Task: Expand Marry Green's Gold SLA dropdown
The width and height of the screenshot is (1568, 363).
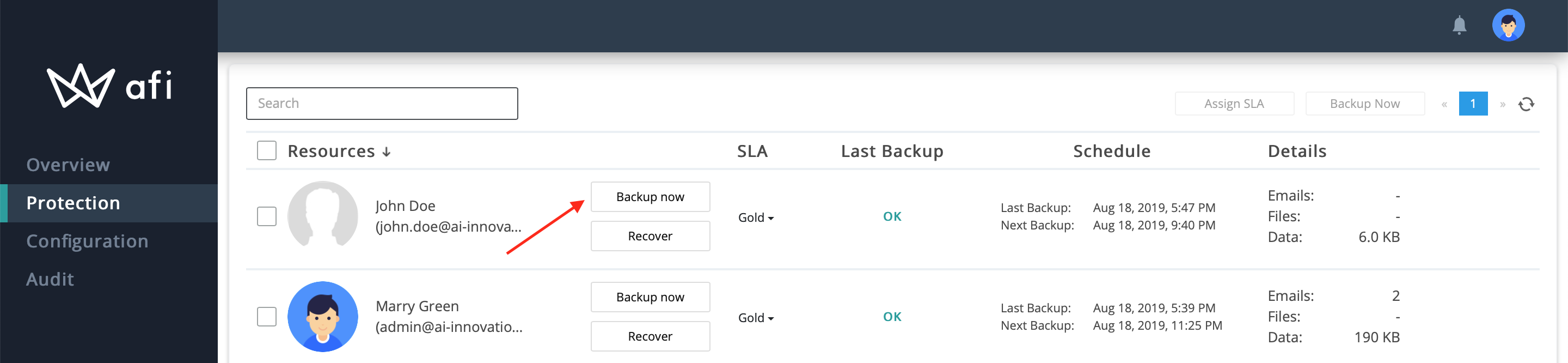Action: [x=755, y=317]
